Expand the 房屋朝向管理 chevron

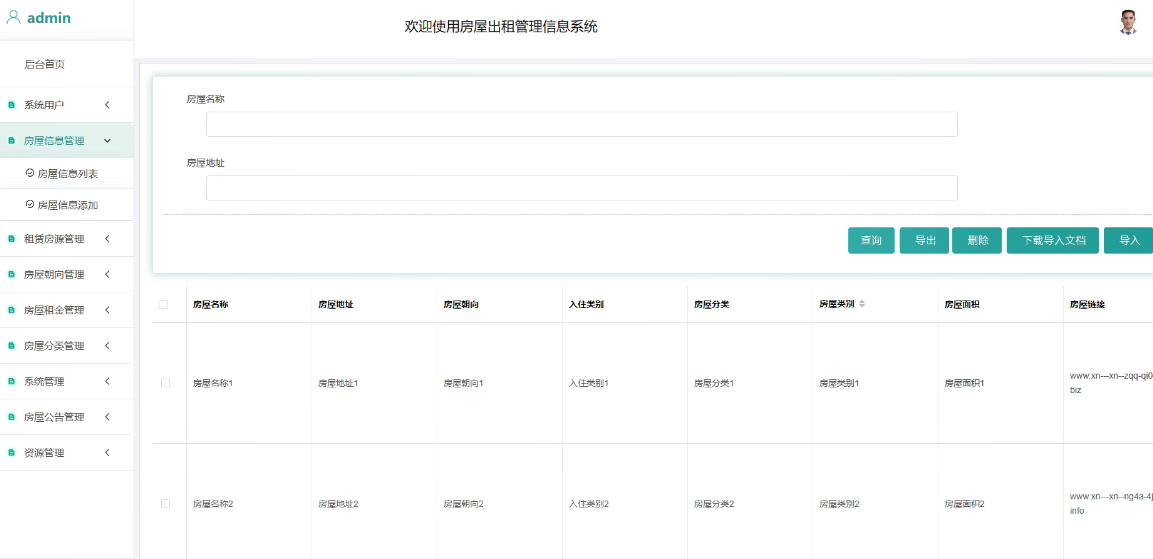pyautogui.click(x=107, y=274)
